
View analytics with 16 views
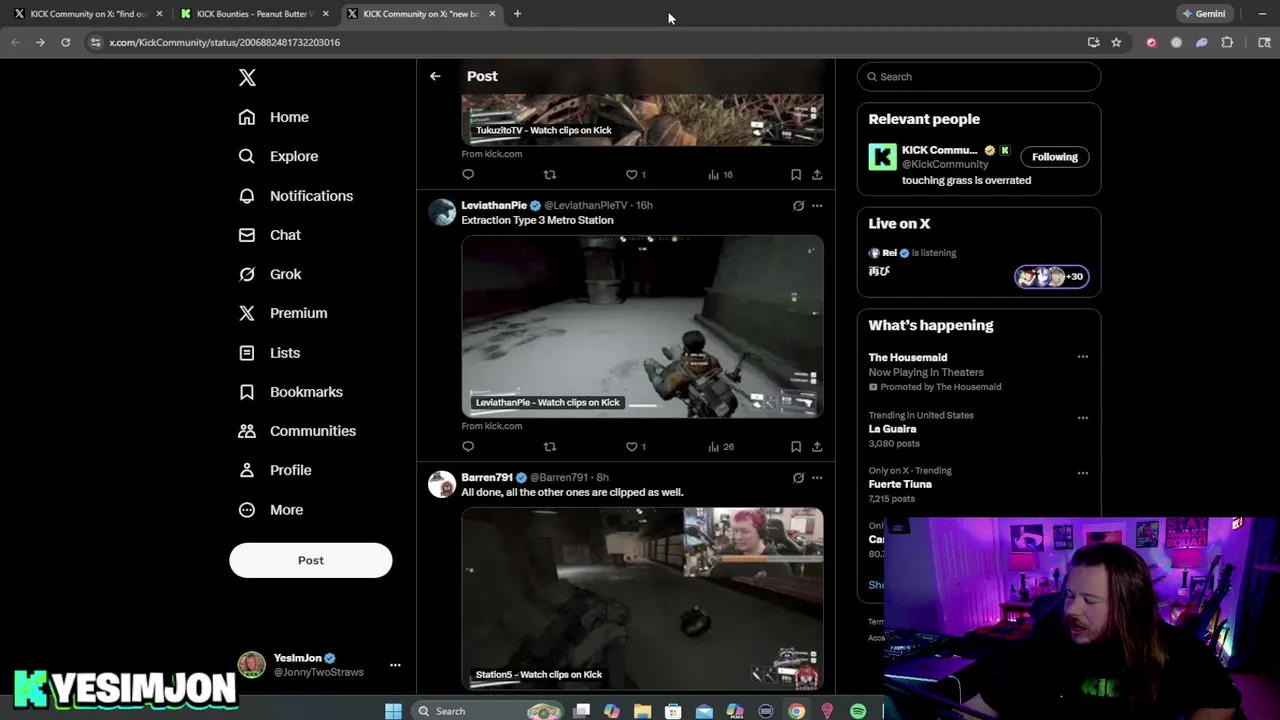pos(720,174)
